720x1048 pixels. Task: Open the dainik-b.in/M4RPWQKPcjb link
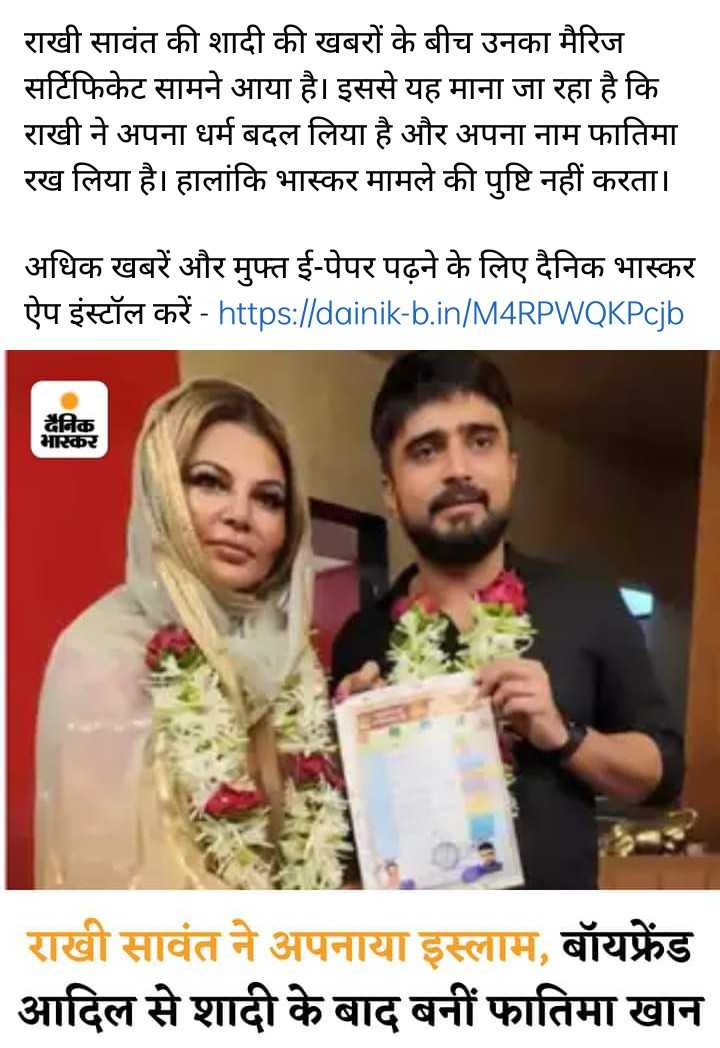click(451, 312)
